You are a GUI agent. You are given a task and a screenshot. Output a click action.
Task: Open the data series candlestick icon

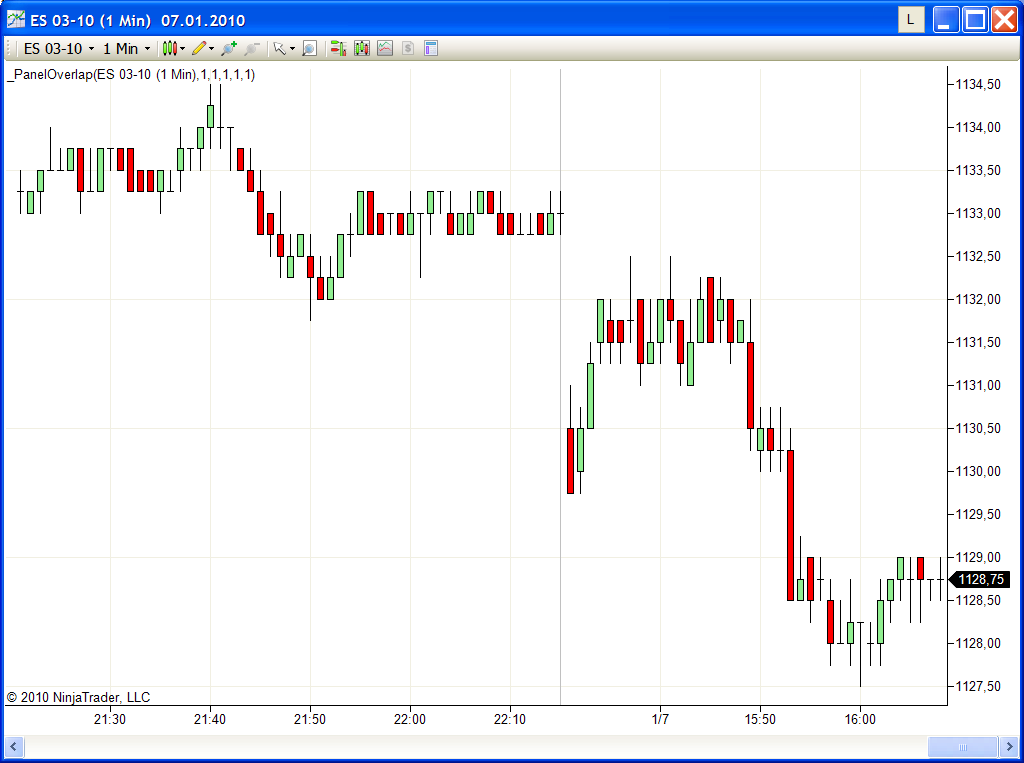(361, 48)
